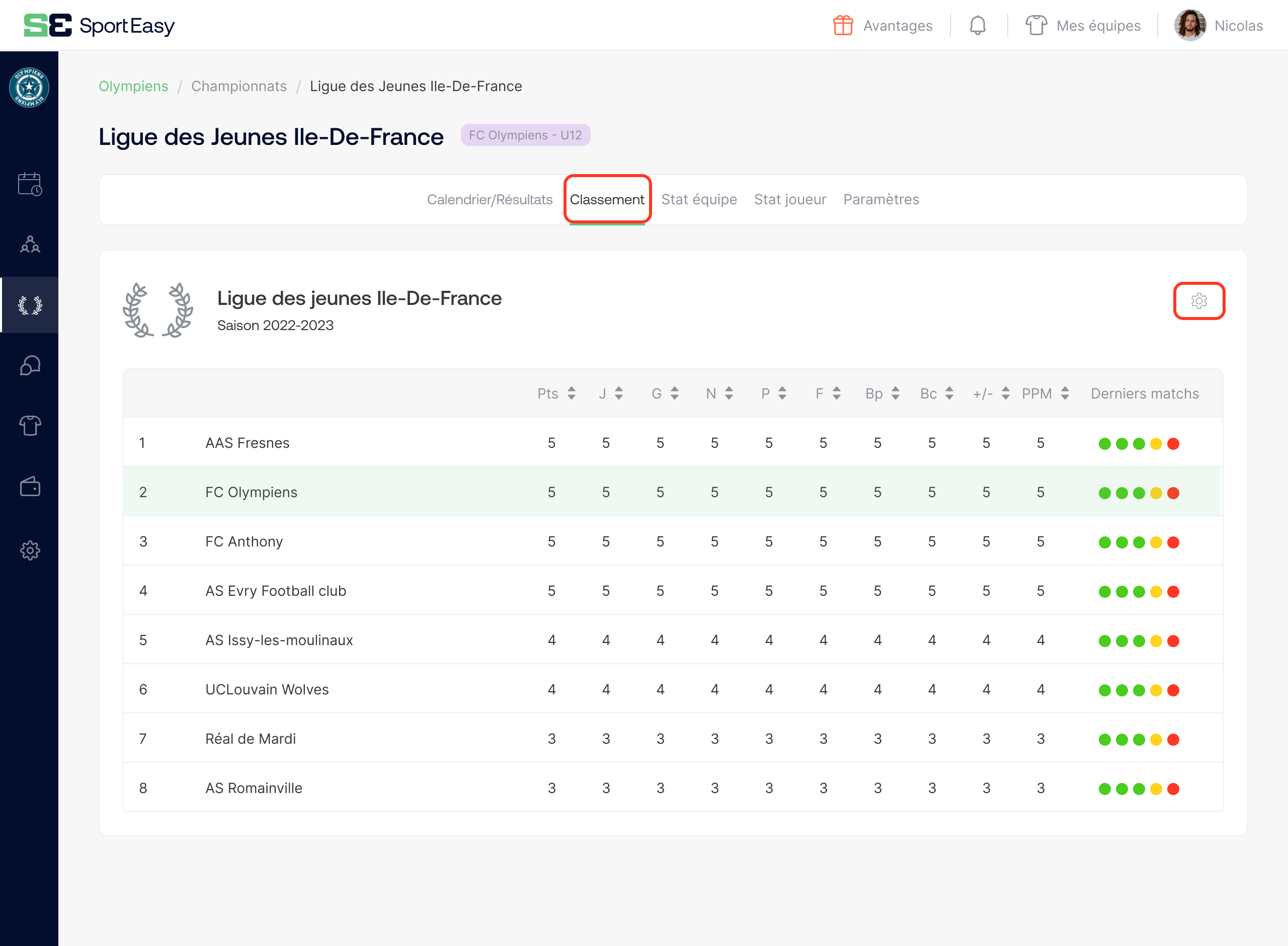
Task: Navigate to Olympiens via breadcrumb link
Action: [x=133, y=87]
